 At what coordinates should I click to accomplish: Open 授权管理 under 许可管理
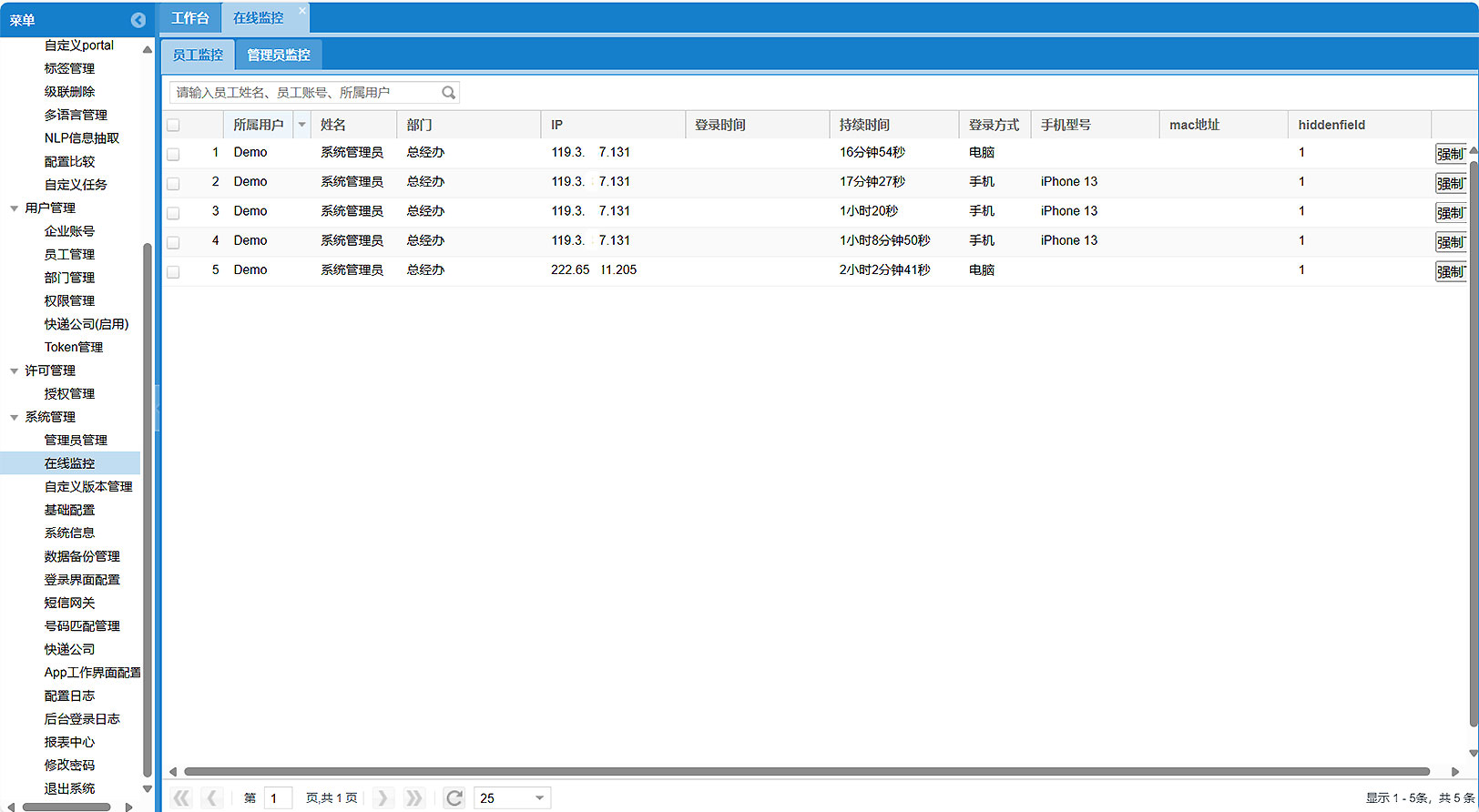pos(69,393)
